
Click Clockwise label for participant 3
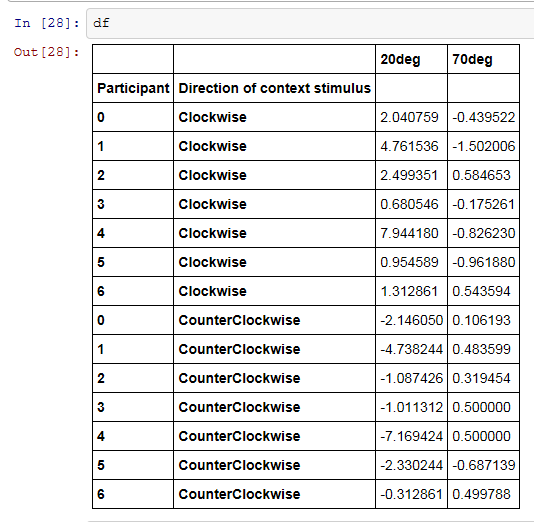[213, 204]
